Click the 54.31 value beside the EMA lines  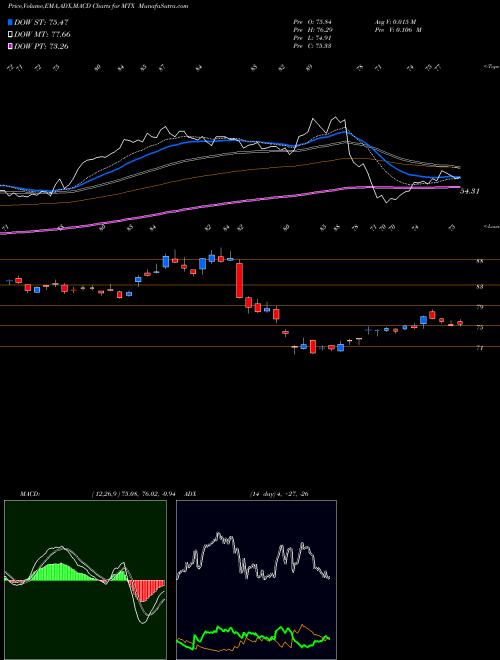470,191
